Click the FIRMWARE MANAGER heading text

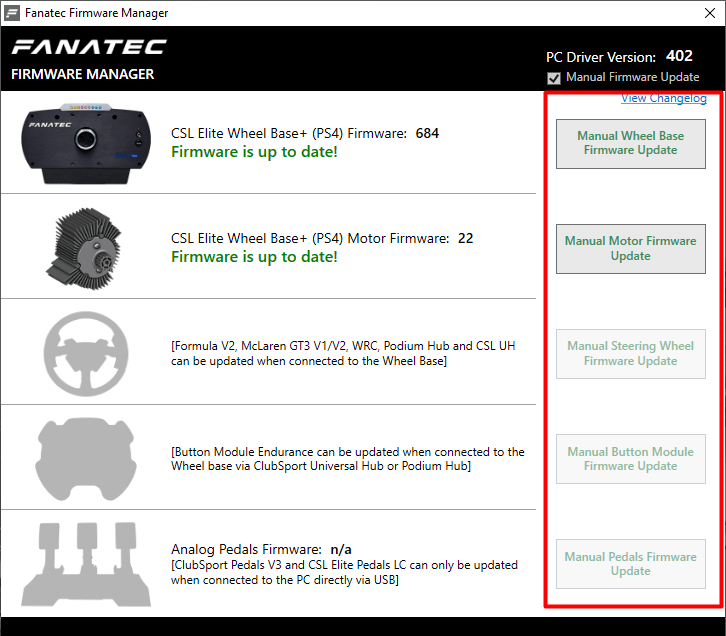click(82, 74)
